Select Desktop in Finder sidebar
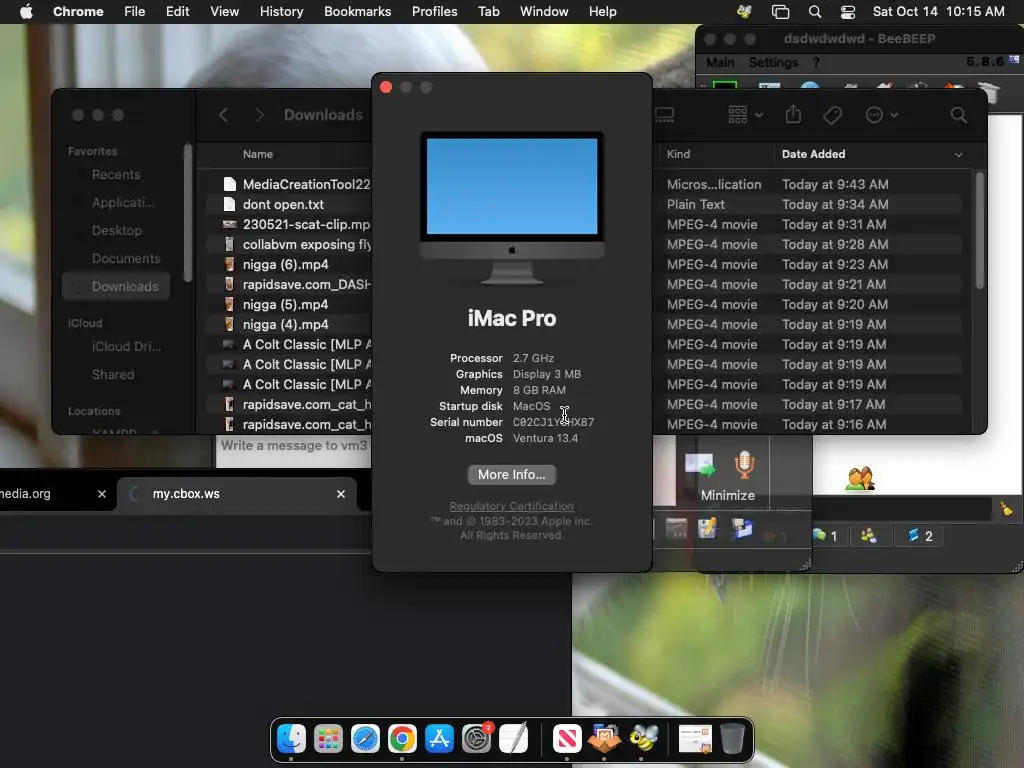The height and width of the screenshot is (768, 1024). [x=117, y=231]
